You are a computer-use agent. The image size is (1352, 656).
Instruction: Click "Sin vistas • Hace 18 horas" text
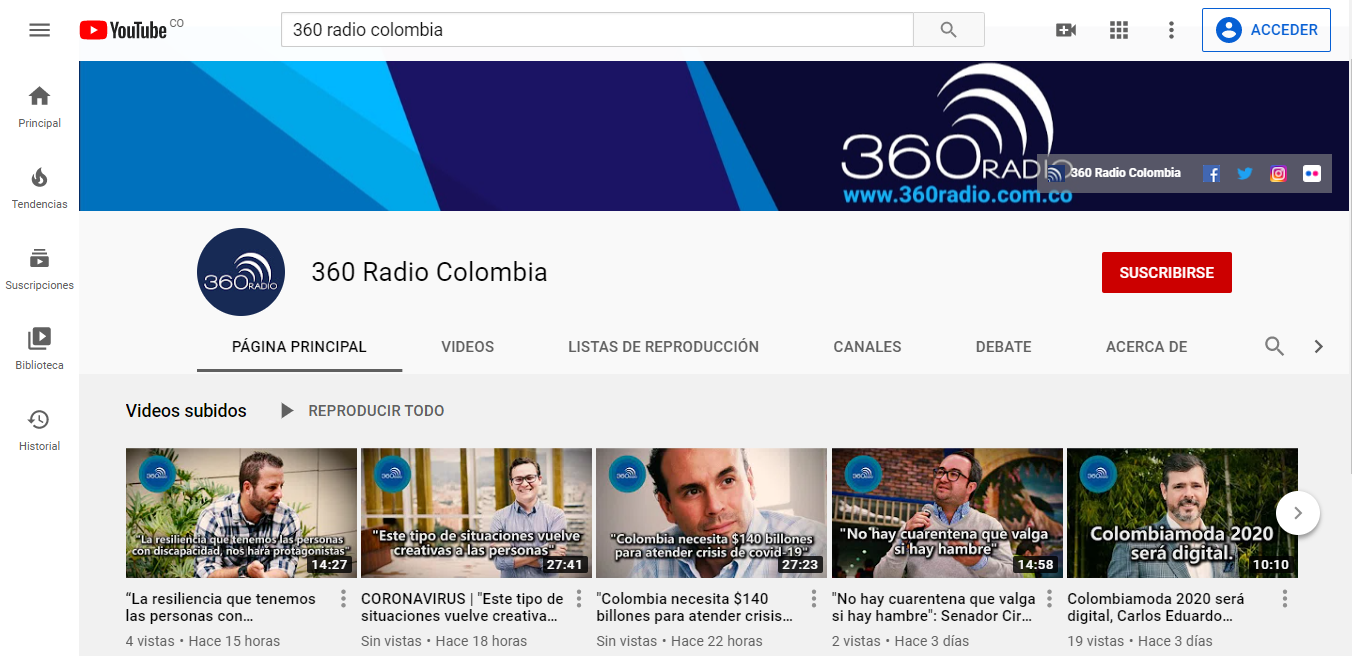(444, 641)
